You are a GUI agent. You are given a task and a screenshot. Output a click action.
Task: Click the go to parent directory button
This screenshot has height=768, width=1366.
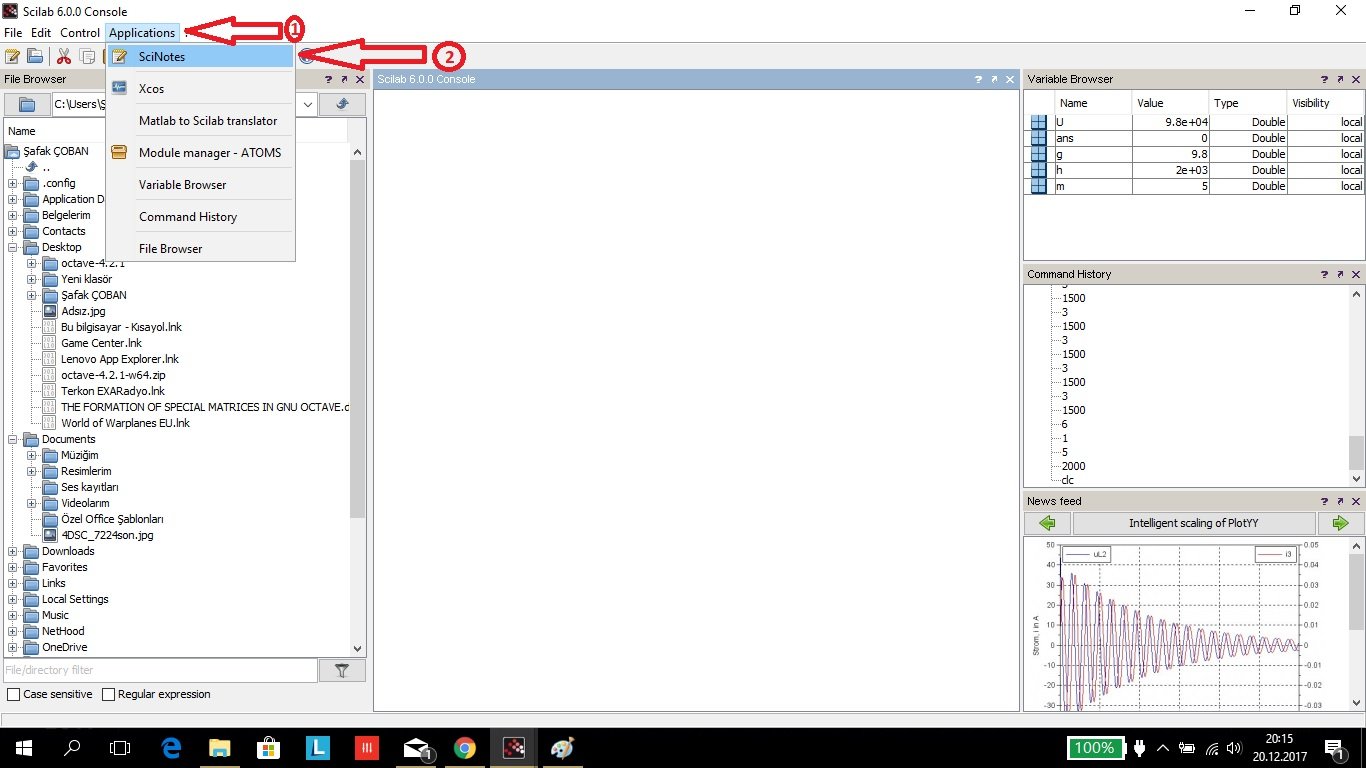point(343,104)
